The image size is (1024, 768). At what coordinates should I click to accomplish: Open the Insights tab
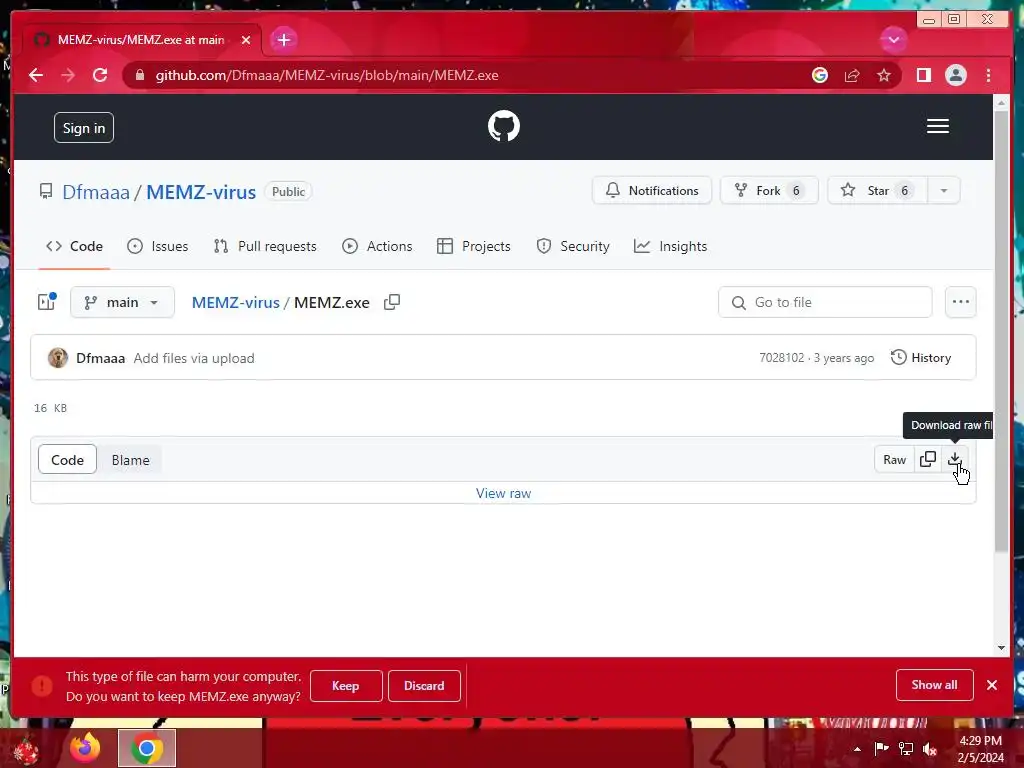[x=671, y=246]
